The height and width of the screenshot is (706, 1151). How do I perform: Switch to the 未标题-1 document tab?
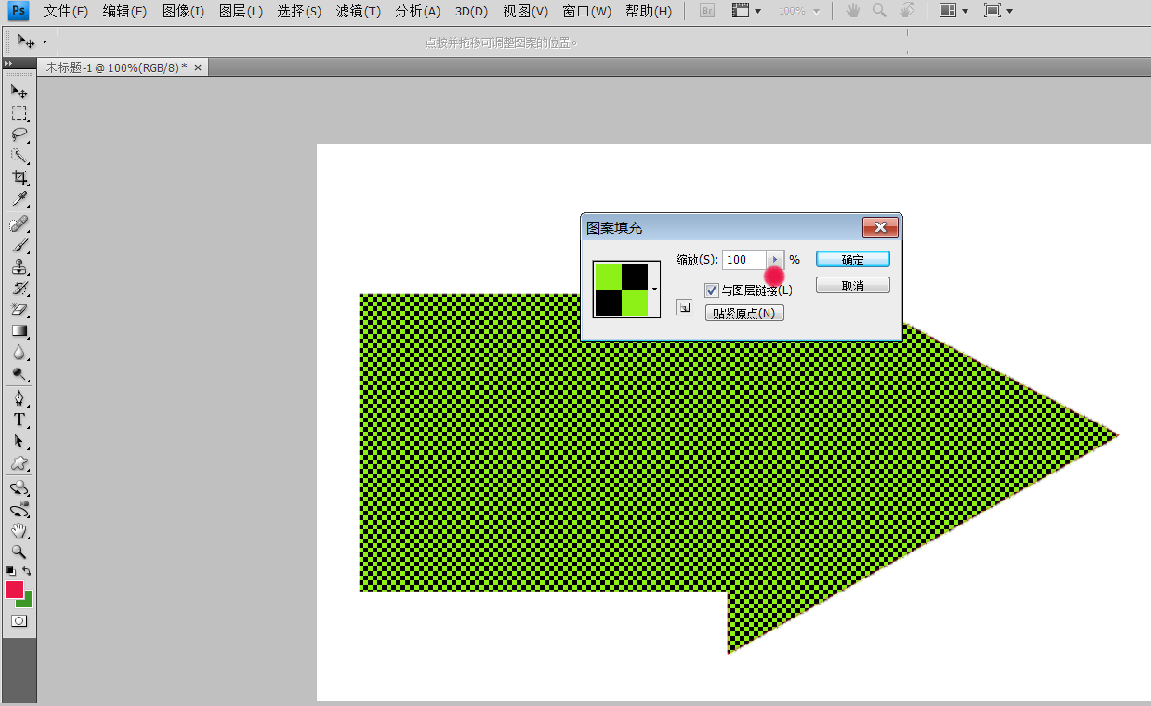click(116, 68)
